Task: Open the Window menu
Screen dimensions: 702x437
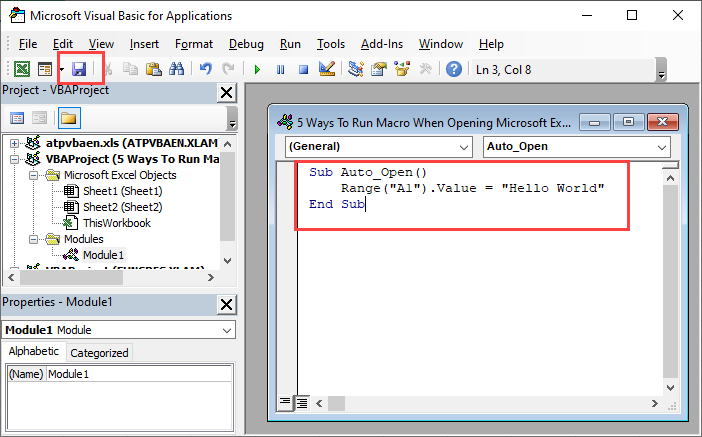Action: point(441,44)
